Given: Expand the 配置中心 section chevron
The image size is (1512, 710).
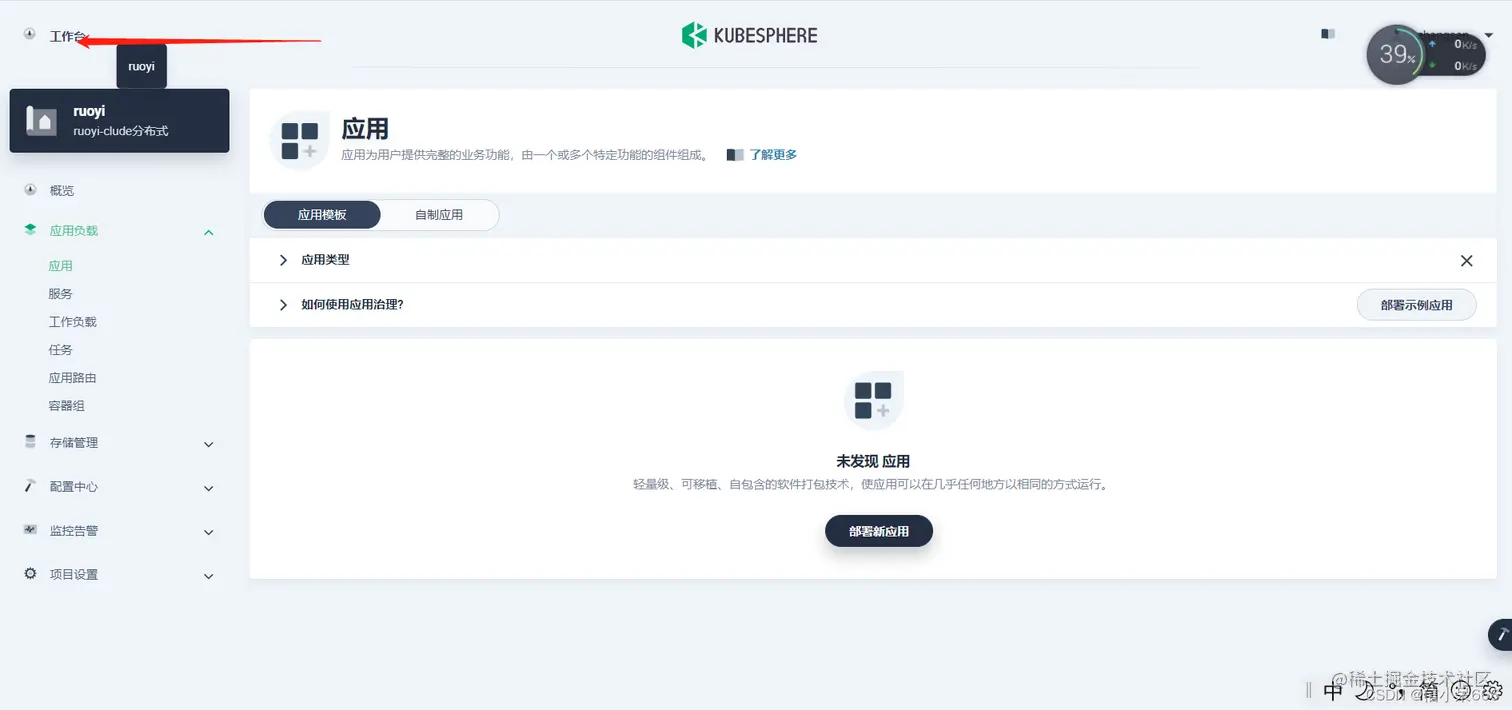Looking at the screenshot, I should click(209, 488).
